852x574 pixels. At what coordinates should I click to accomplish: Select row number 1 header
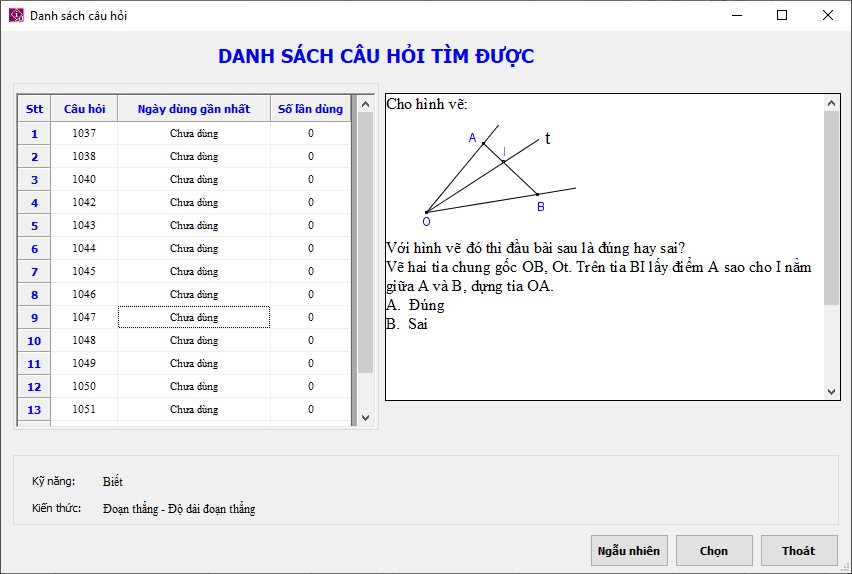coord(34,134)
